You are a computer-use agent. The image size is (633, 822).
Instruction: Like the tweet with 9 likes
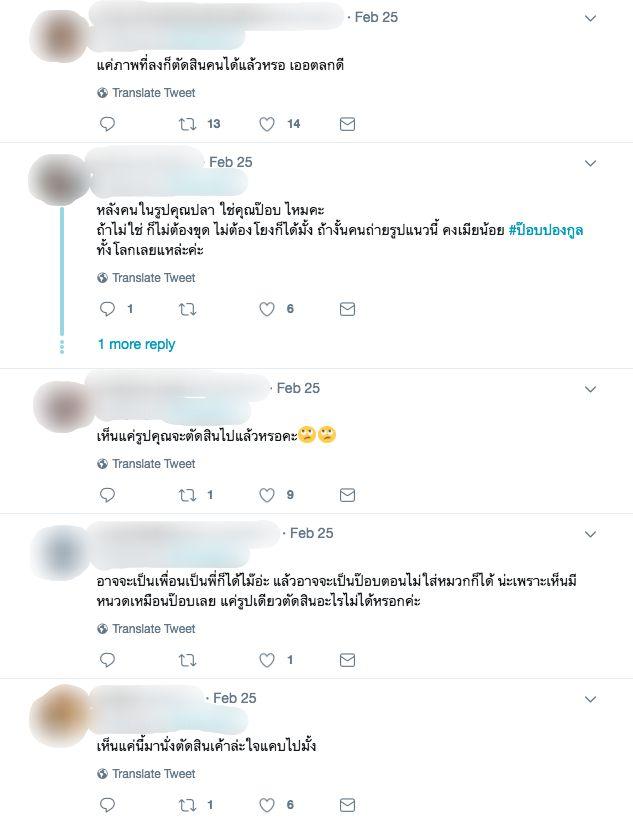coord(267,495)
